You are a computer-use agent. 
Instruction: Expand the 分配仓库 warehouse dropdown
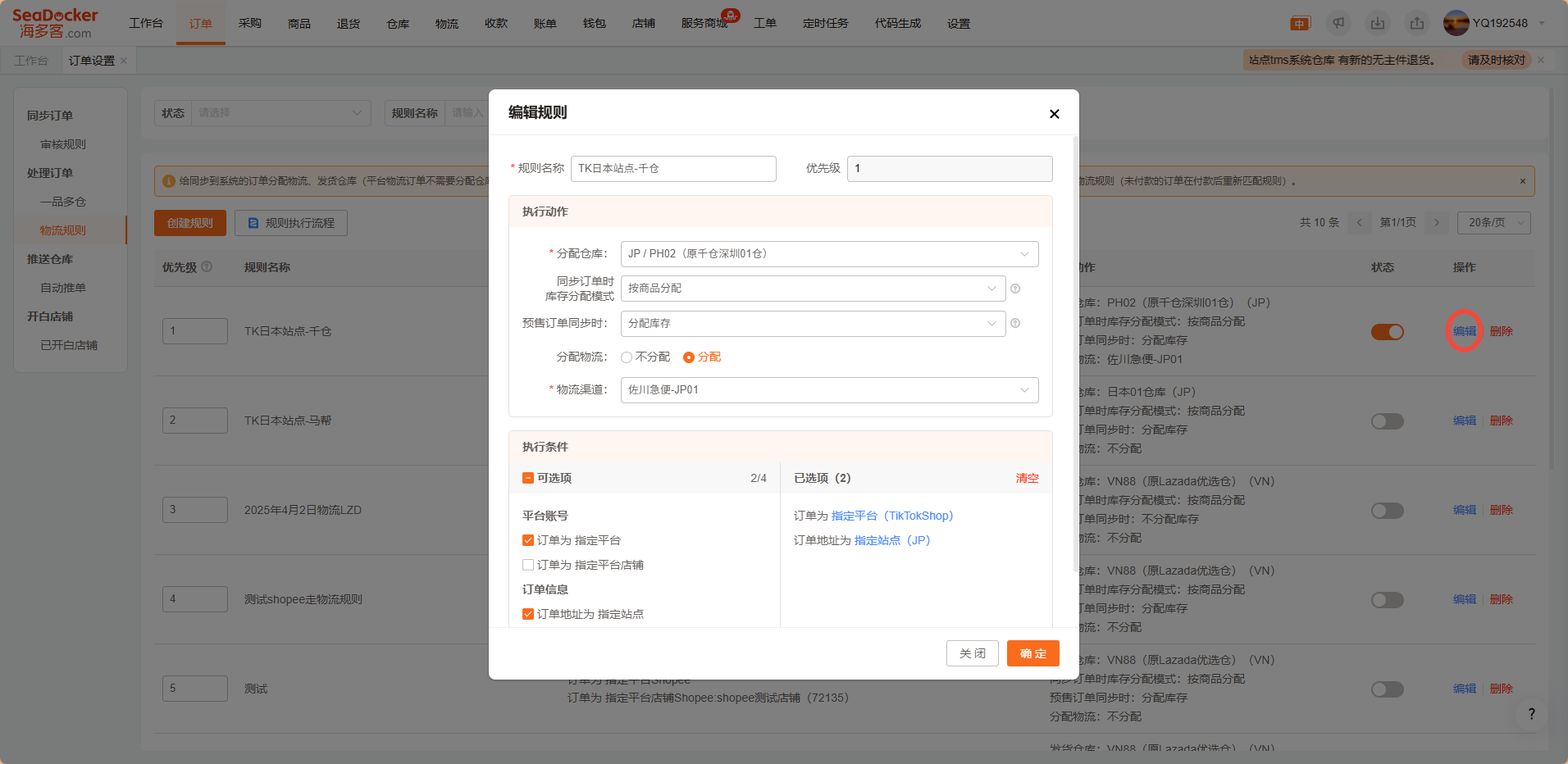click(x=829, y=254)
